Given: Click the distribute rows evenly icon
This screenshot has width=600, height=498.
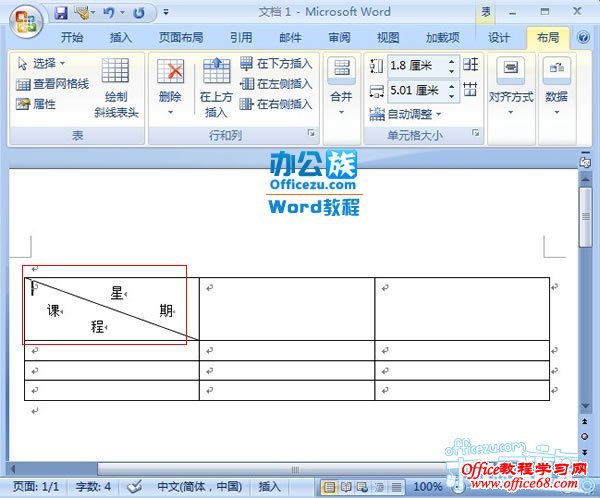Looking at the screenshot, I should pyautogui.click(x=470, y=64).
